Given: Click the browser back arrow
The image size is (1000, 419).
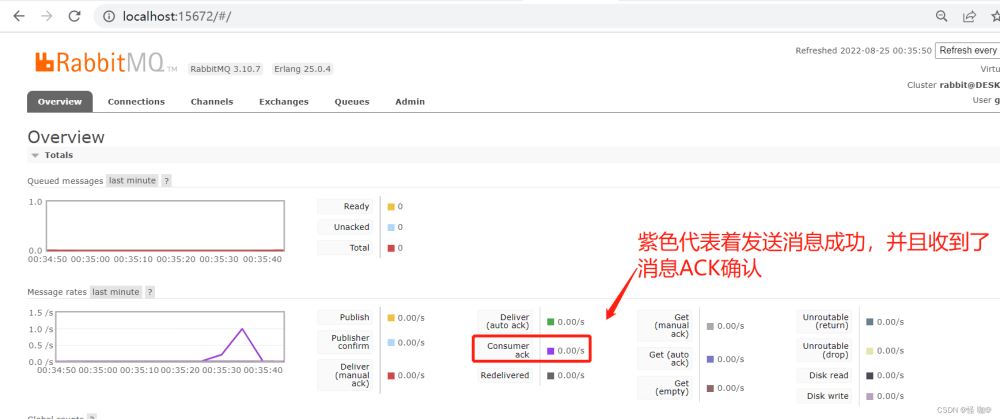Looking at the screenshot, I should pyautogui.click(x=18, y=16).
